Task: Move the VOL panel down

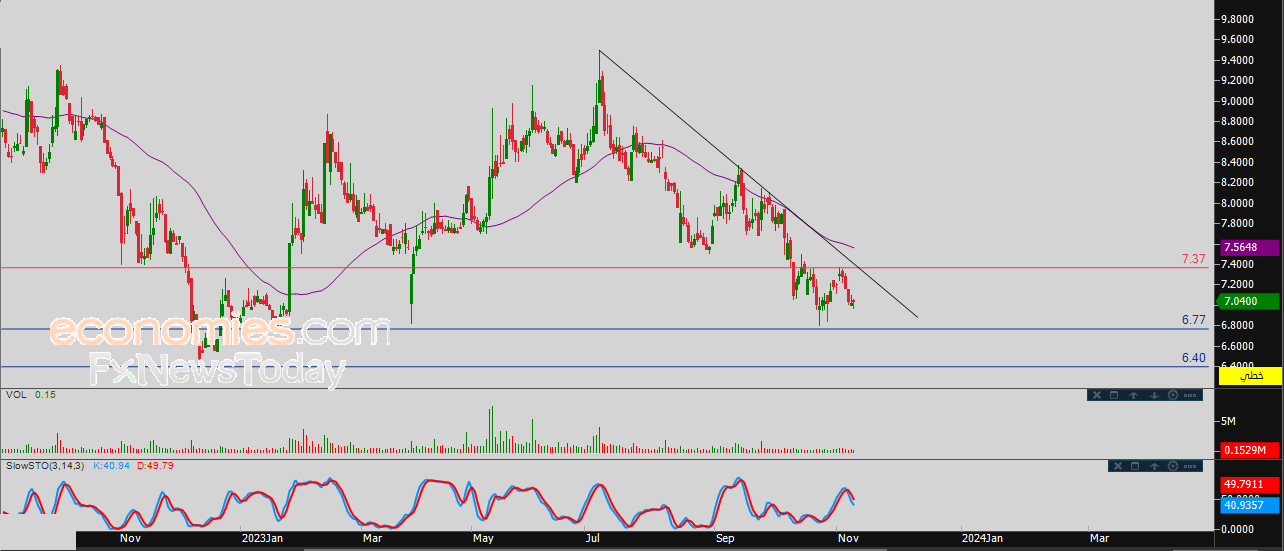Action: point(1154,395)
